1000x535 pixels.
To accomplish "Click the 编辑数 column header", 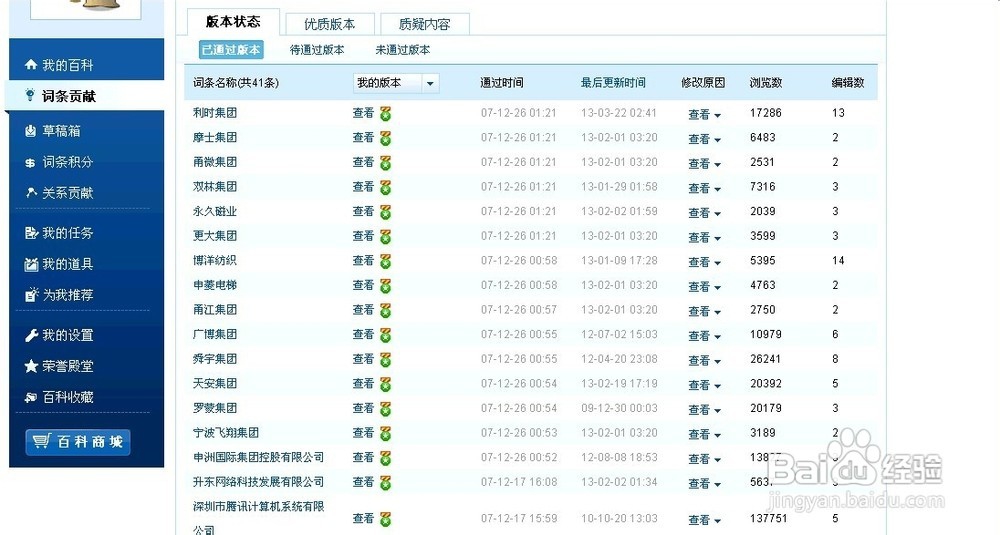I will tap(848, 83).
